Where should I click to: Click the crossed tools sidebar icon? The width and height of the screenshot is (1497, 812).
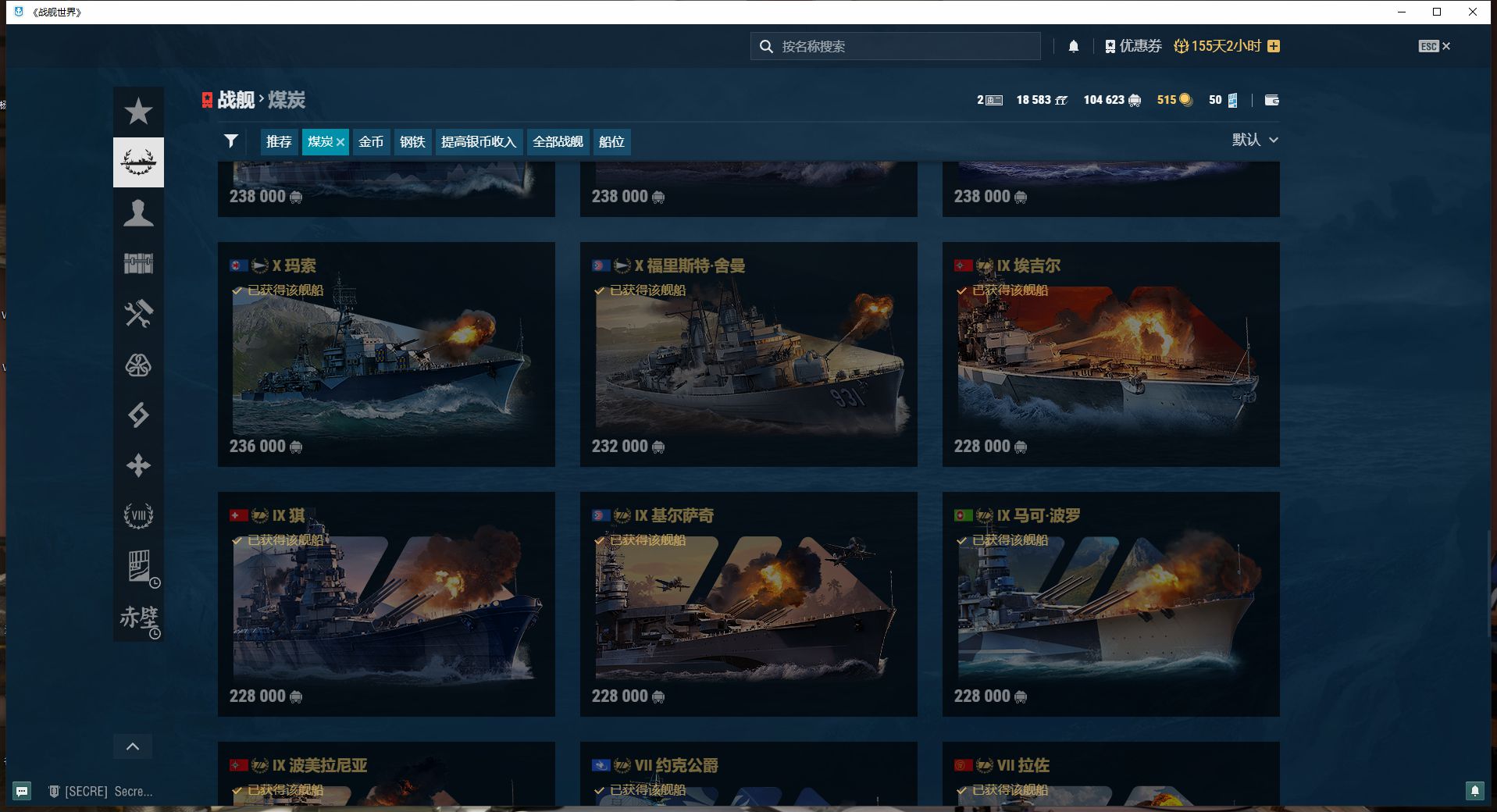click(138, 314)
